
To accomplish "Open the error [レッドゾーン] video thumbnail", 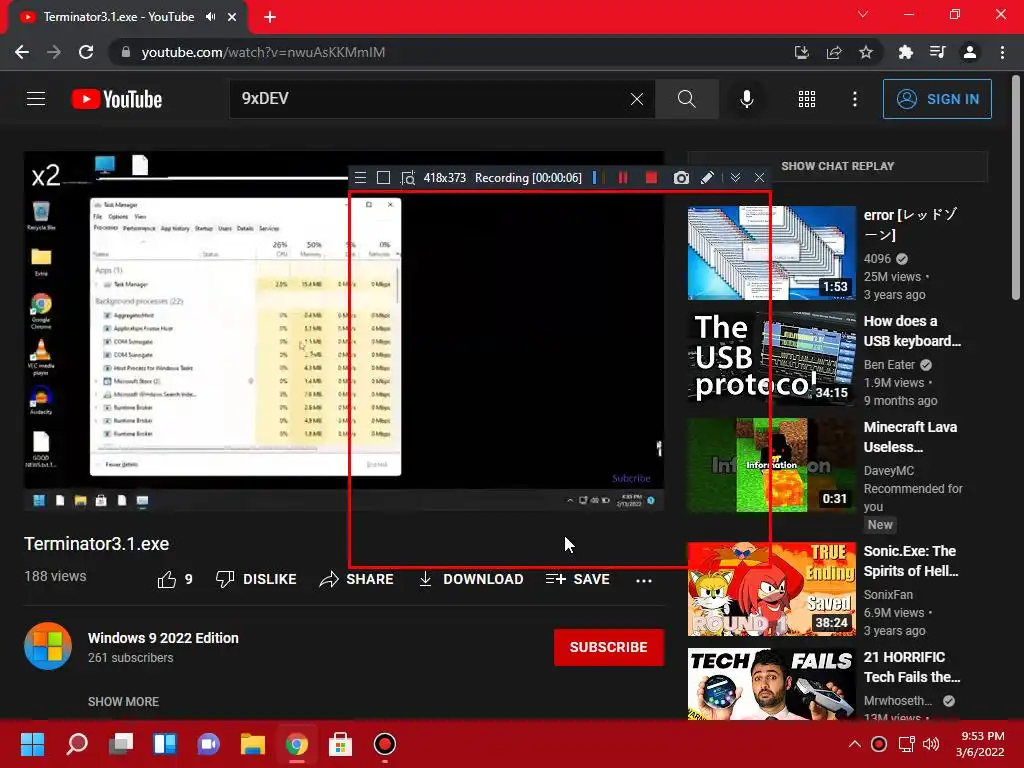I will 771,253.
